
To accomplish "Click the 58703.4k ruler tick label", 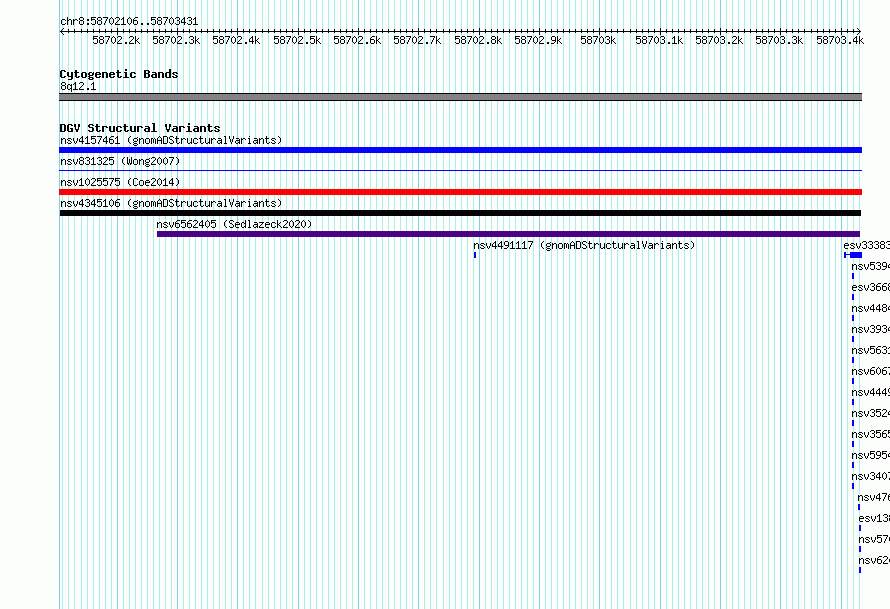I will point(840,40).
